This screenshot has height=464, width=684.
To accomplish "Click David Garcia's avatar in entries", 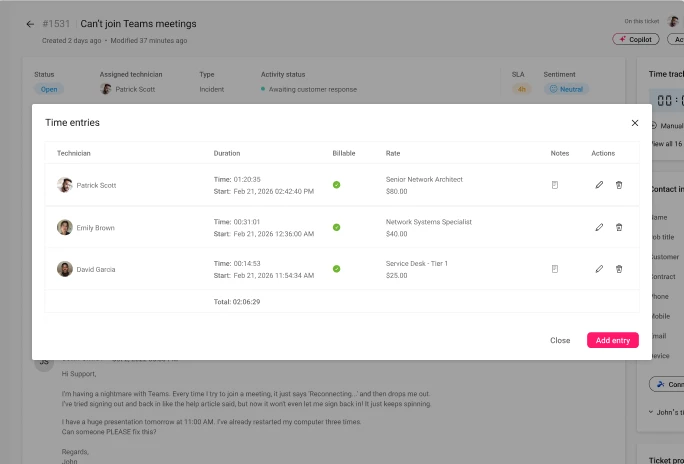I will [x=65, y=269].
